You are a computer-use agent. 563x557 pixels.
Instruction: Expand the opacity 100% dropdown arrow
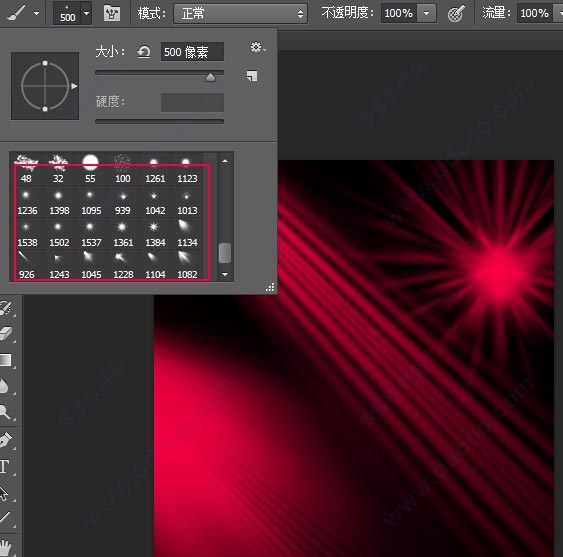pos(427,13)
